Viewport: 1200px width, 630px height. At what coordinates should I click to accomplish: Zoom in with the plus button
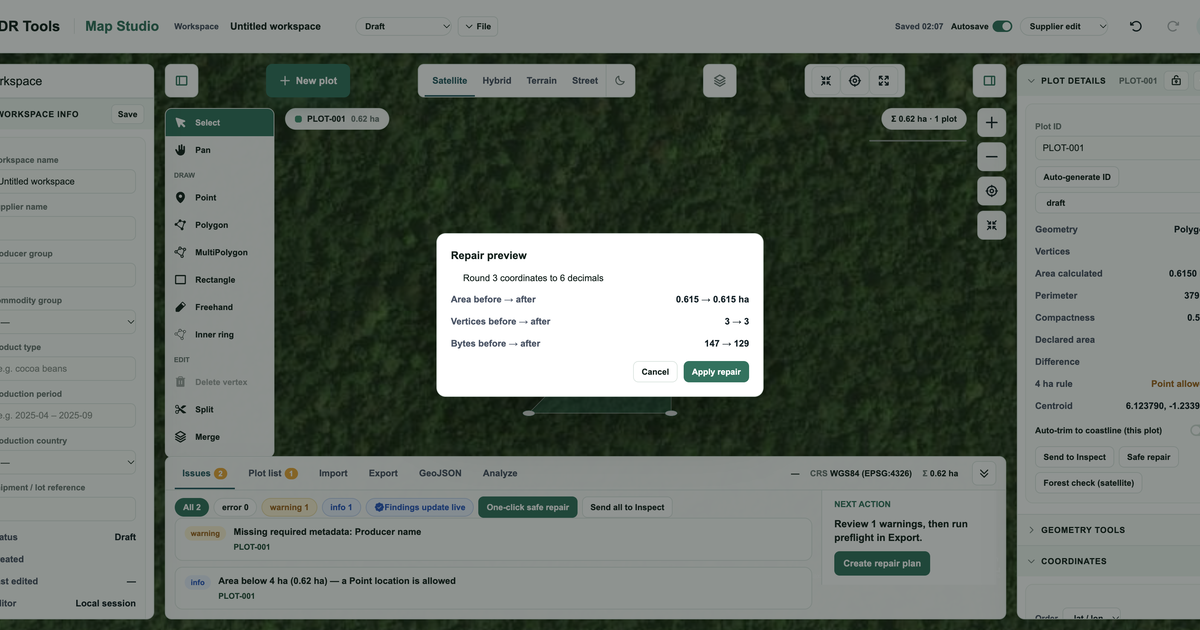(991, 123)
